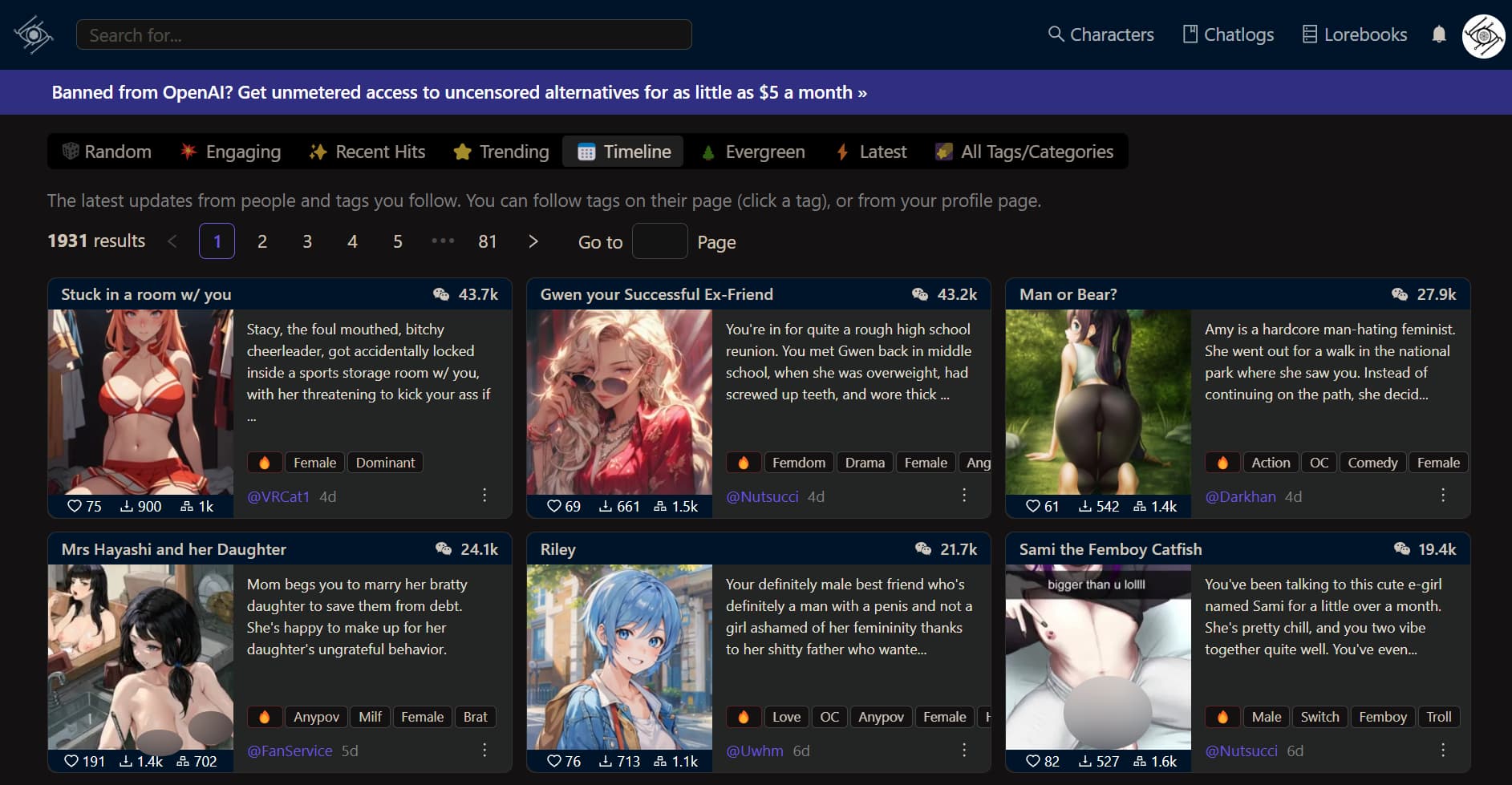Image resolution: width=1512 pixels, height=785 pixels.
Task: Visit @FanService profile
Action: coord(290,751)
